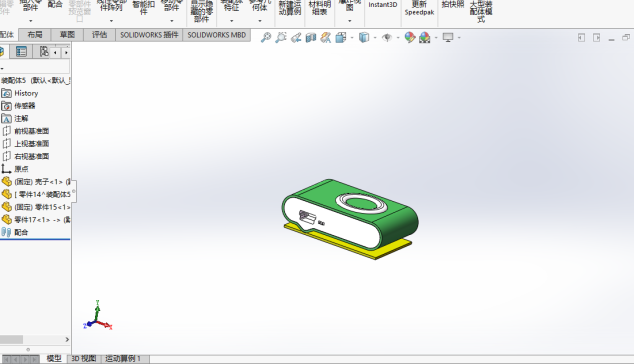Click the collapse left panel icon at top right
This screenshot has width=634, height=364.
point(581,38)
